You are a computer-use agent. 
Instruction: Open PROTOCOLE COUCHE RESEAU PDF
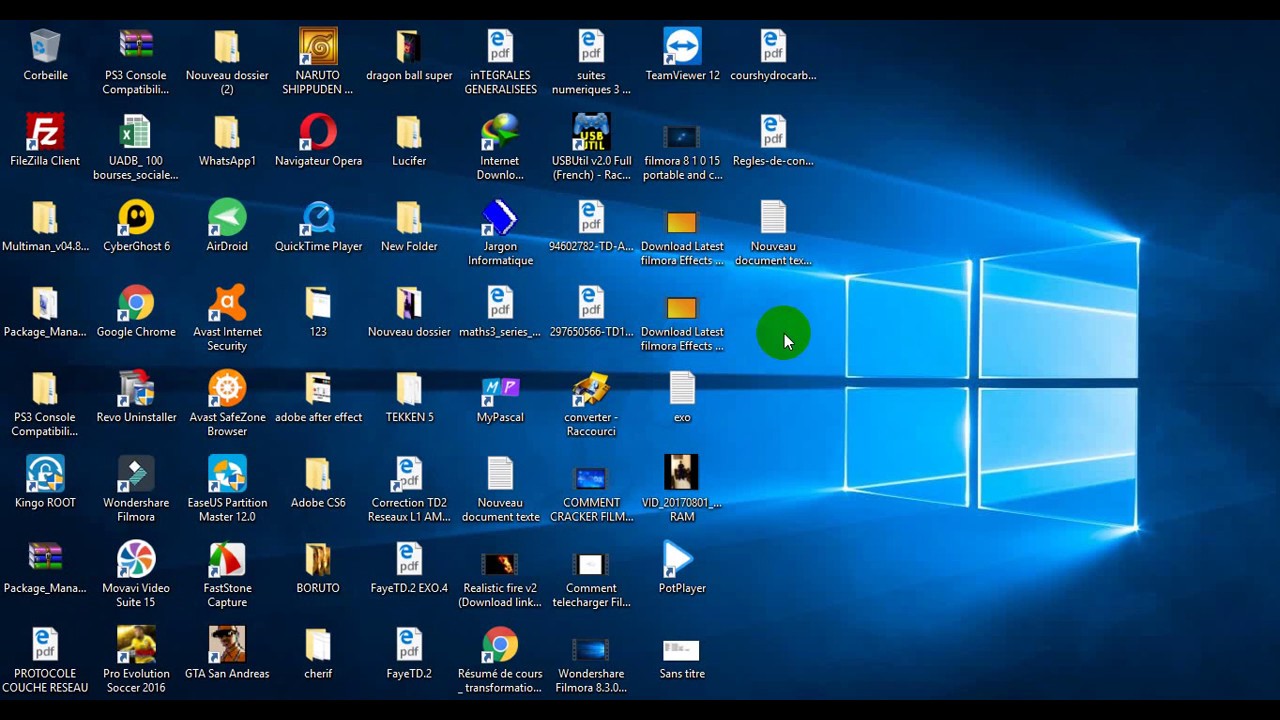45,645
